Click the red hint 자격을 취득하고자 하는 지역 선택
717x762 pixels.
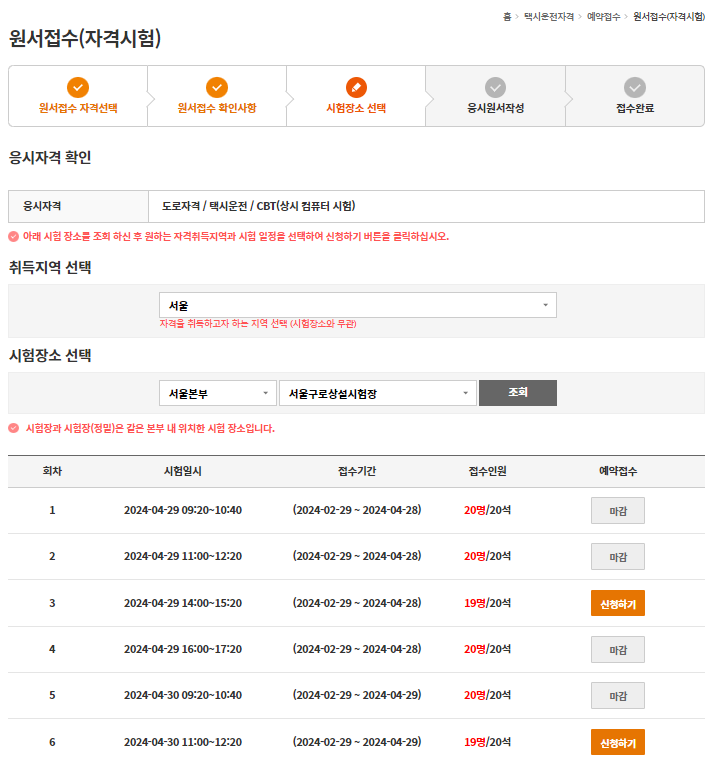click(258, 324)
